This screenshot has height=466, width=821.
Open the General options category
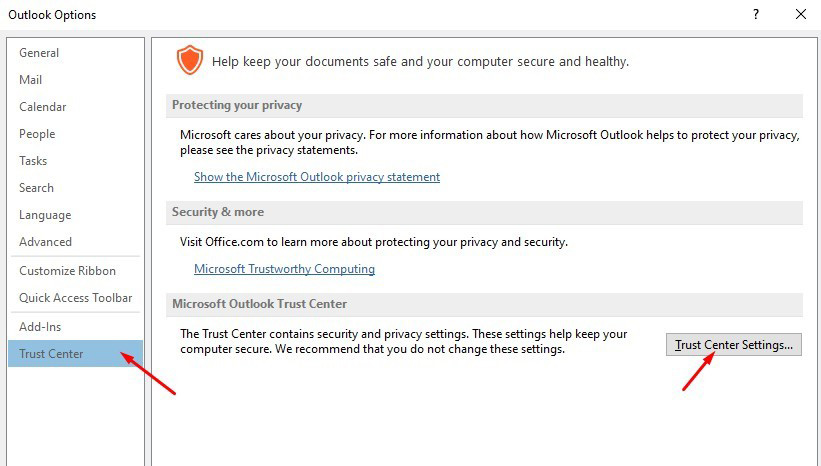pos(39,53)
